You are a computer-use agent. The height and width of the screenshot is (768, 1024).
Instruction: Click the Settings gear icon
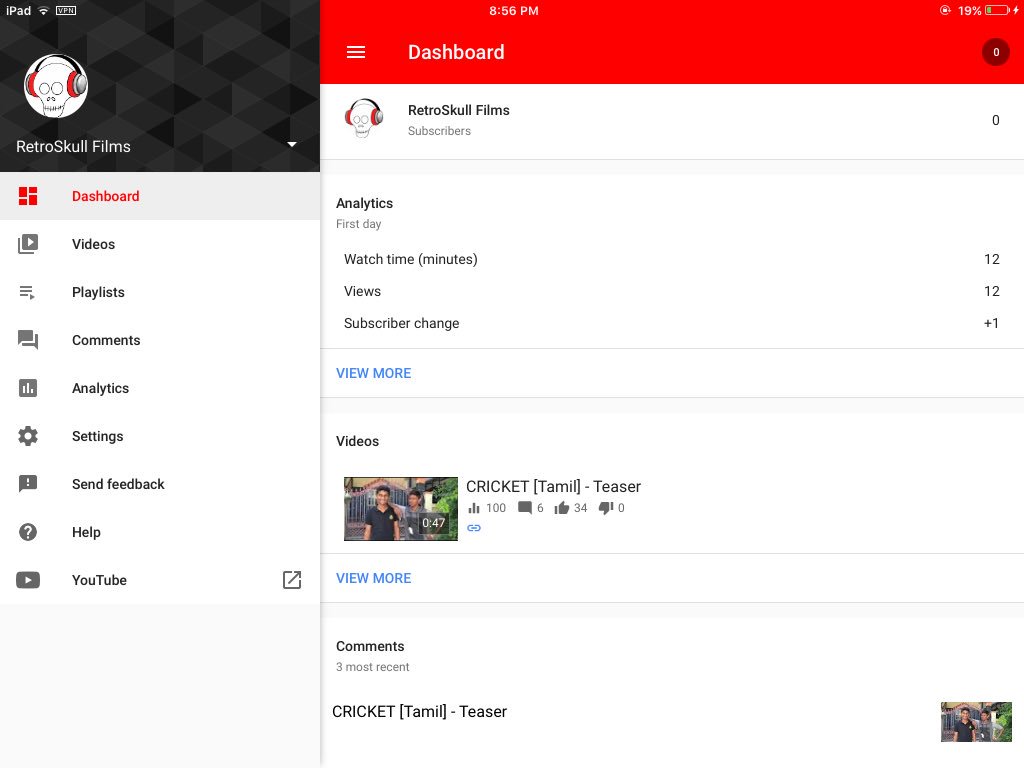(28, 436)
